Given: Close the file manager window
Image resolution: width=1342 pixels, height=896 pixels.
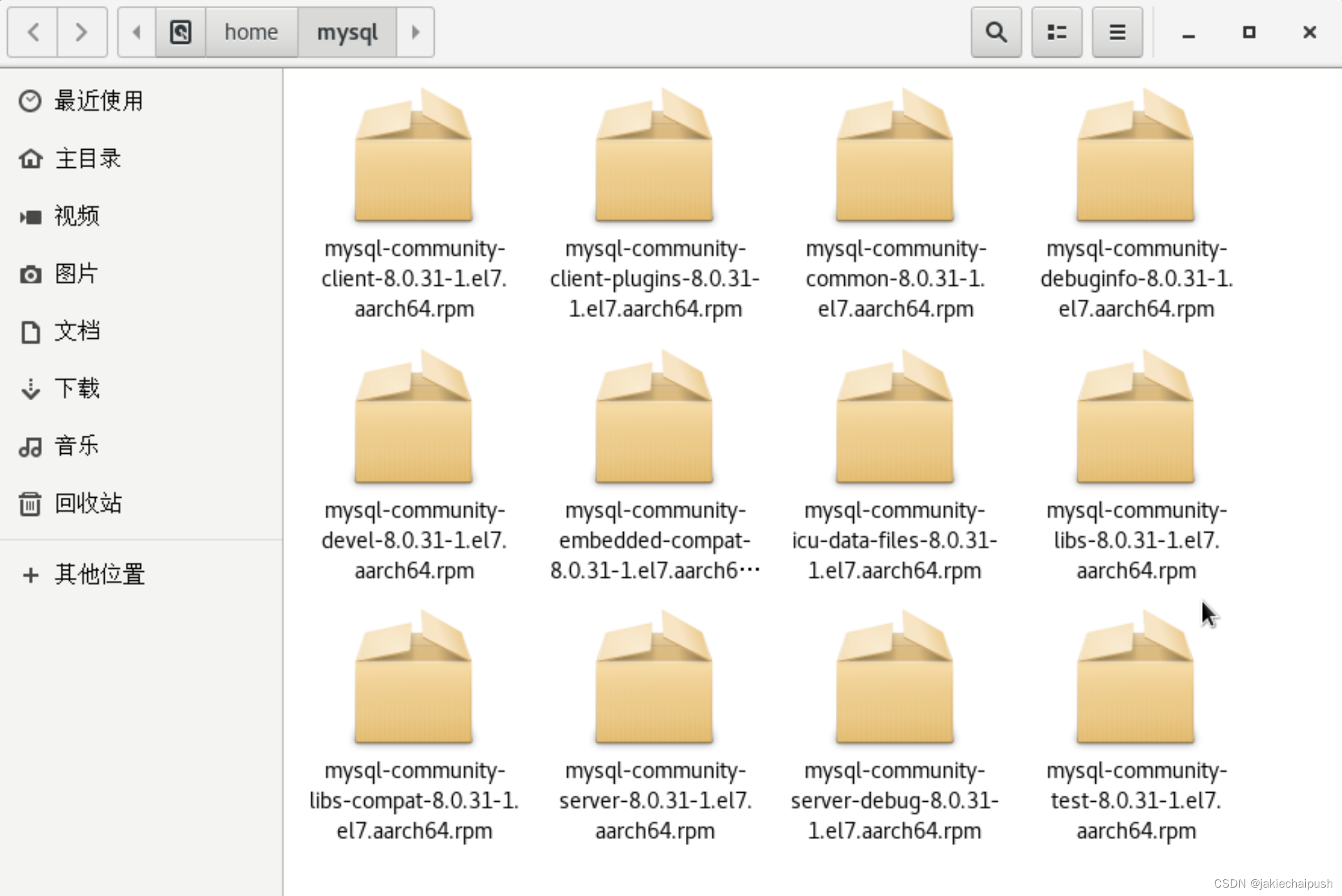Looking at the screenshot, I should pyautogui.click(x=1310, y=32).
